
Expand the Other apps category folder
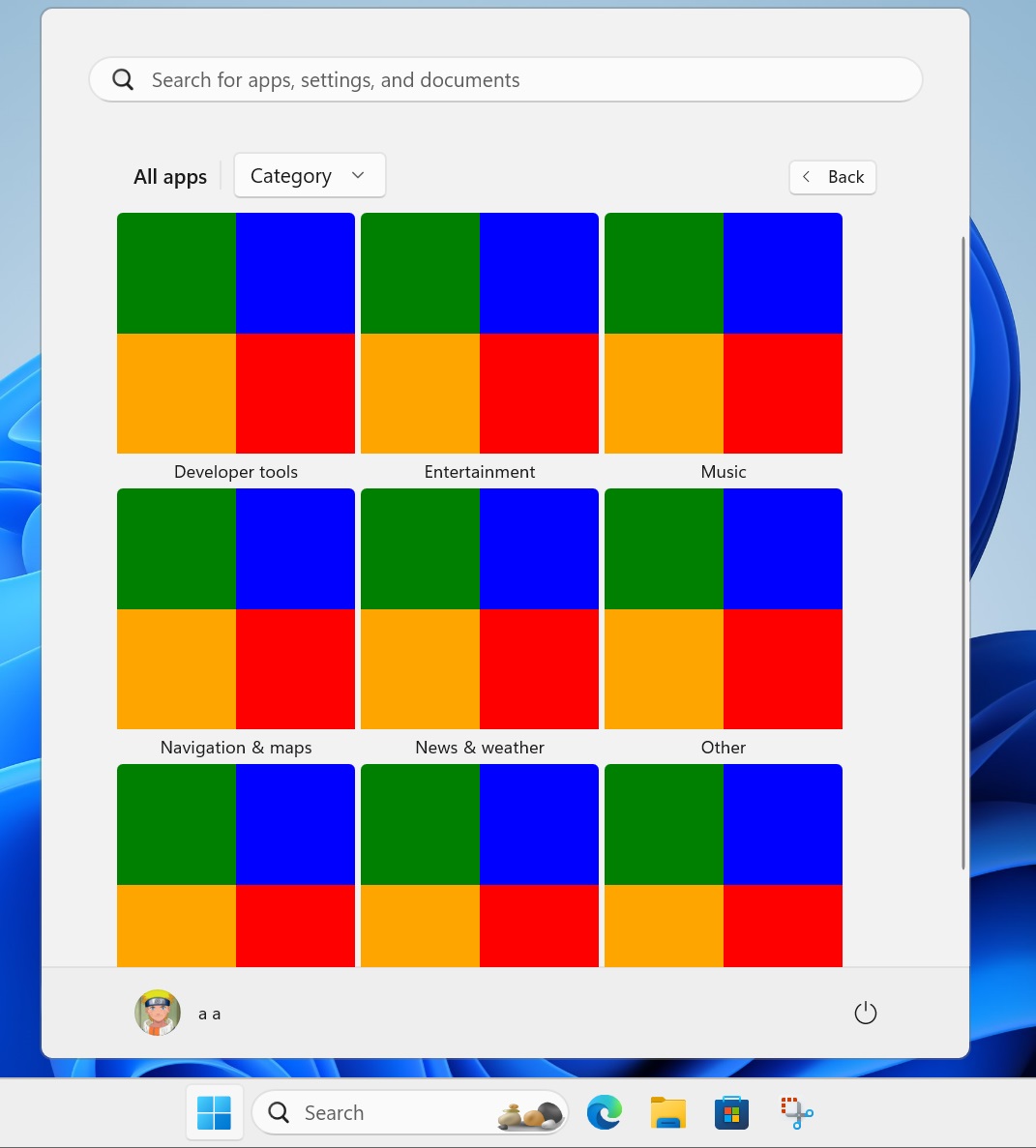pos(723,608)
